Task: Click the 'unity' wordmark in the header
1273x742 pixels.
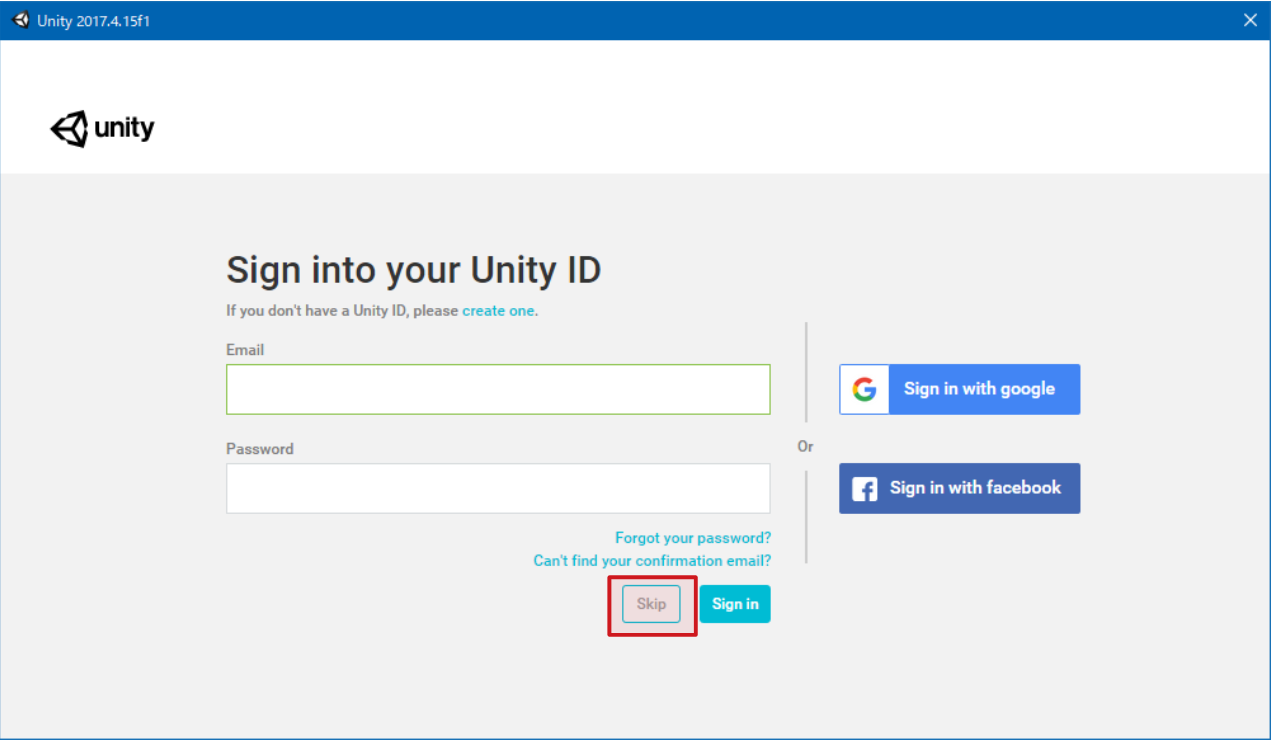Action: pyautogui.click(x=124, y=129)
